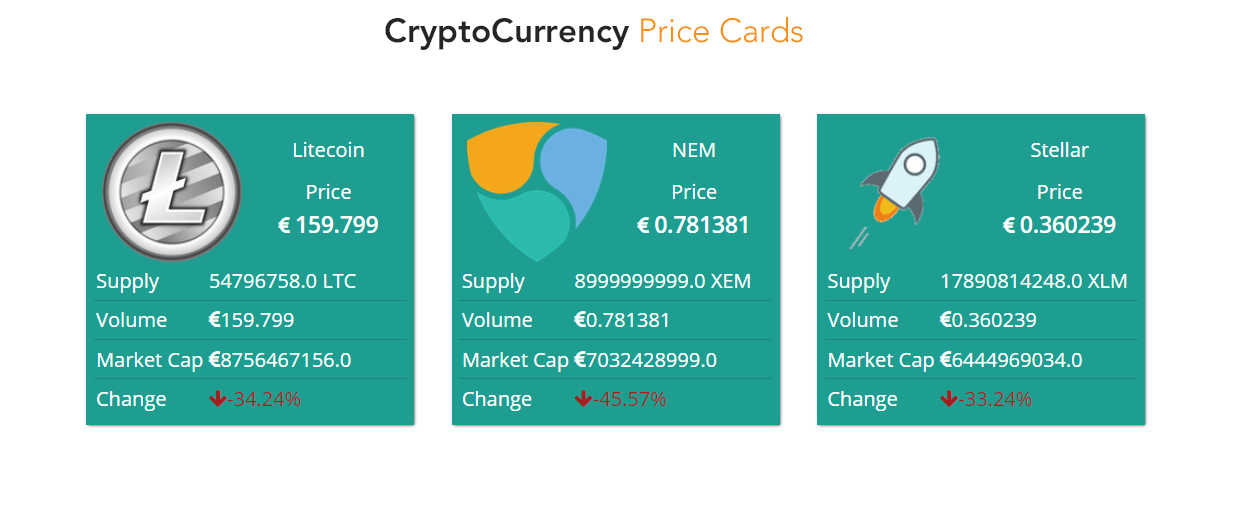
Task: Click the red down arrow on Stellar change
Action: pyautogui.click(x=948, y=399)
